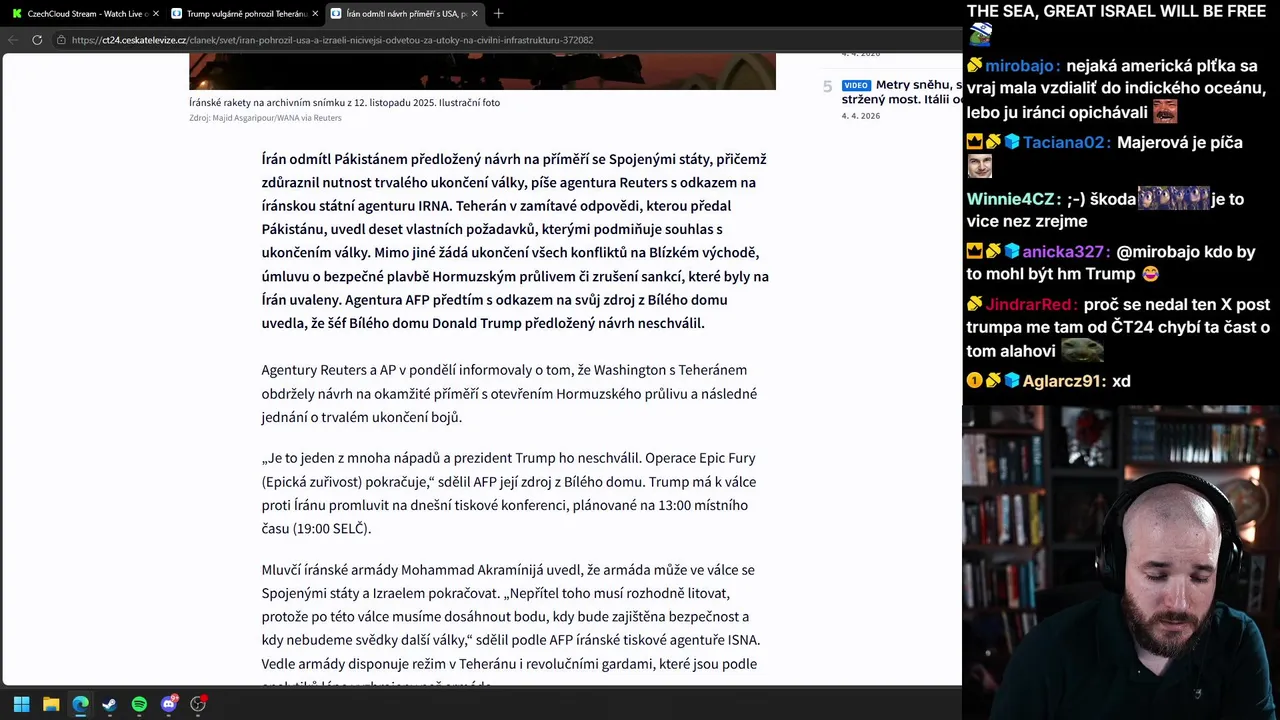Open Spotify from the taskbar
1280x720 pixels.
tap(139, 704)
